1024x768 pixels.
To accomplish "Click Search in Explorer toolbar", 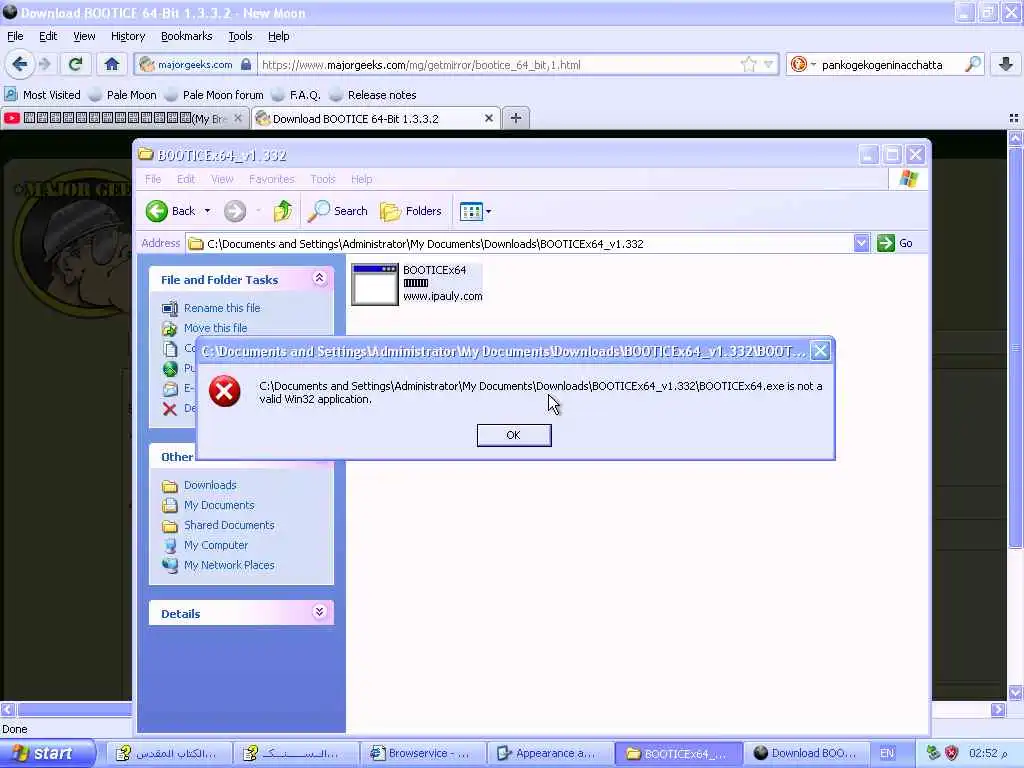I will pyautogui.click(x=338, y=211).
